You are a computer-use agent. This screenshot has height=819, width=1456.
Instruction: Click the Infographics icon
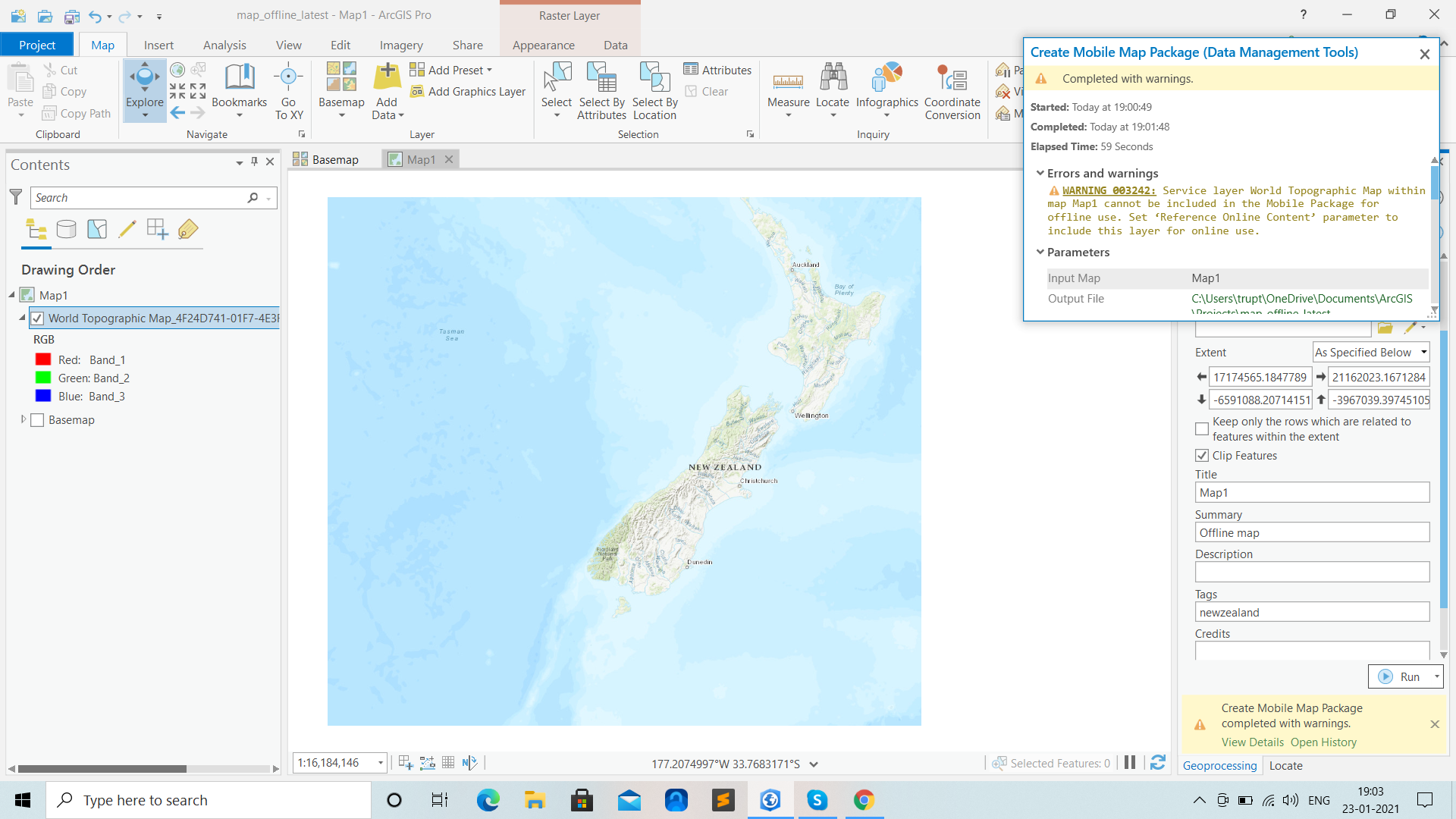[886, 78]
